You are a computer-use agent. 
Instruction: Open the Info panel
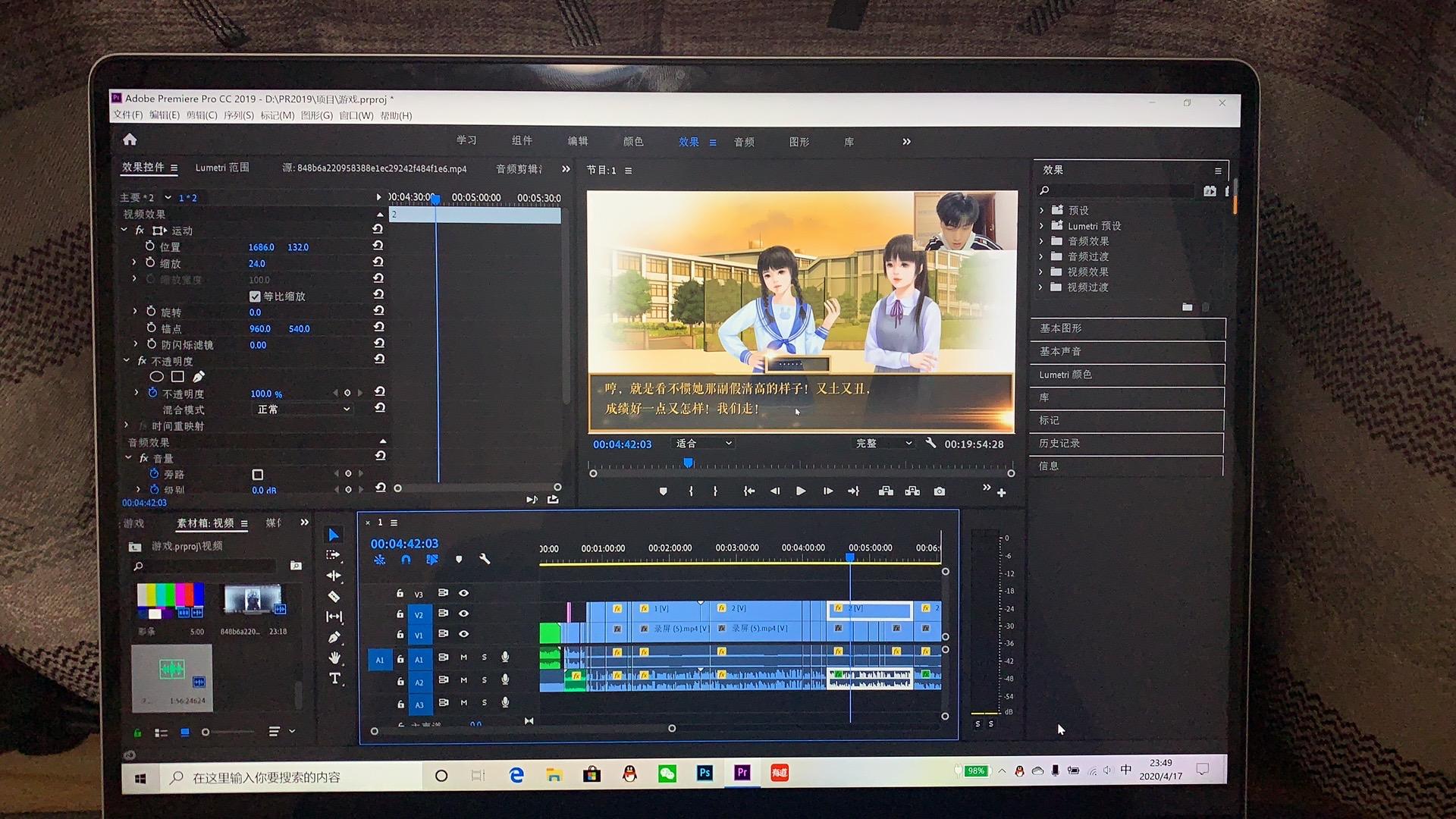(x=1128, y=466)
